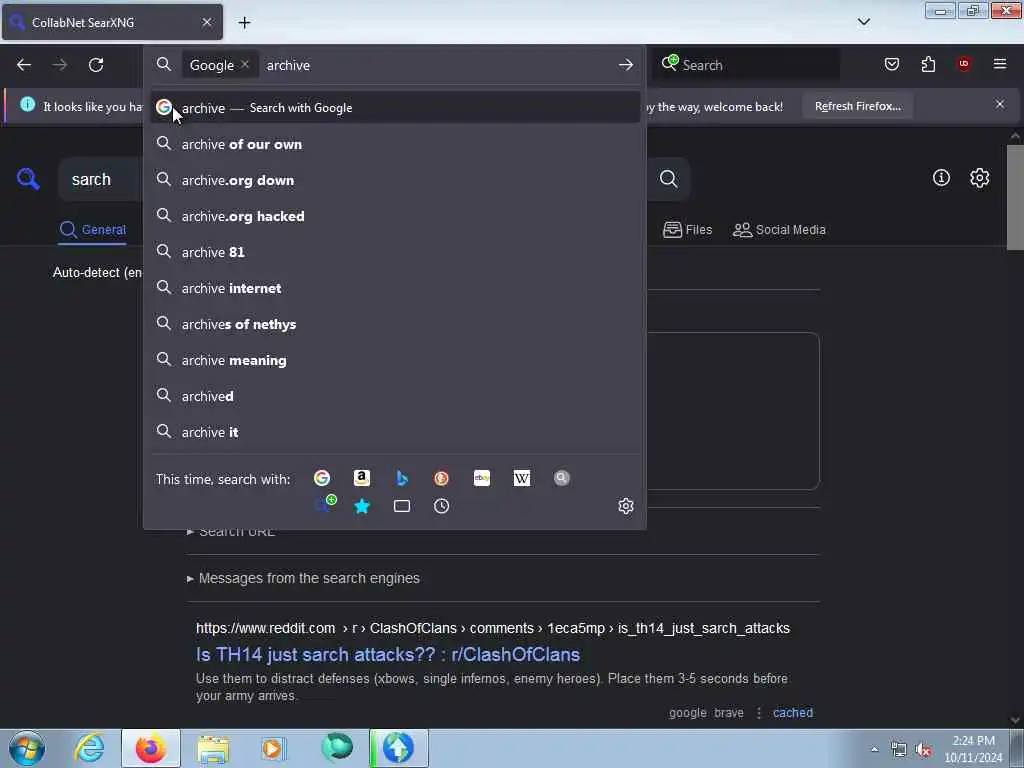Select 'archived' suggestion
This screenshot has height=768, width=1024.
[x=395, y=396]
